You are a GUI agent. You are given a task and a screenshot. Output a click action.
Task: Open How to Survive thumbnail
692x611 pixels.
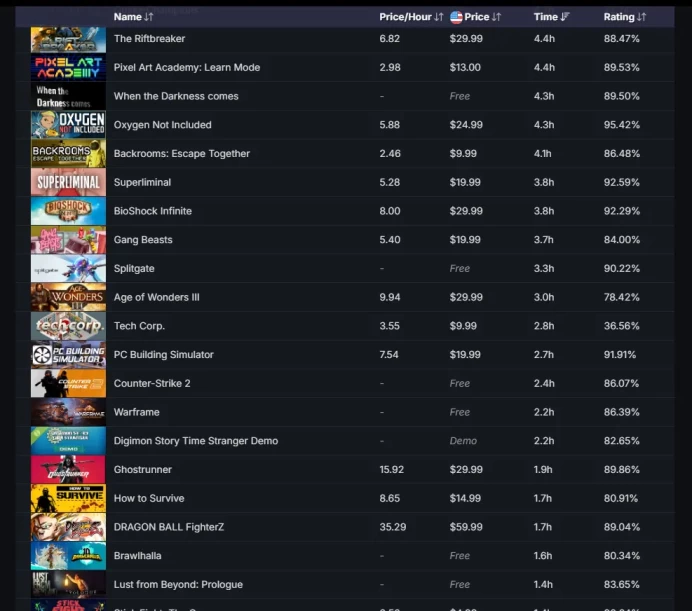coord(68,498)
